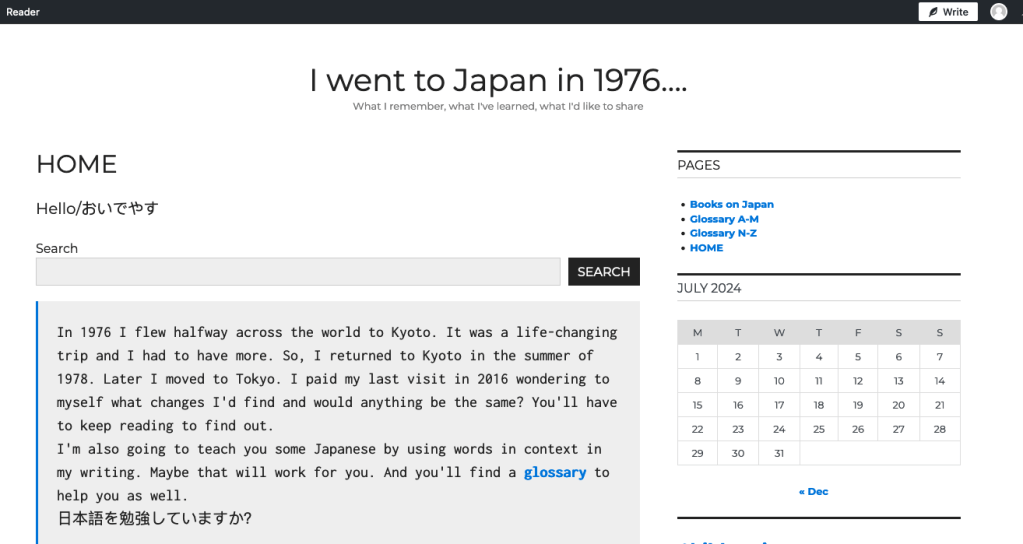Open the Glossary A-M page

tap(724, 219)
